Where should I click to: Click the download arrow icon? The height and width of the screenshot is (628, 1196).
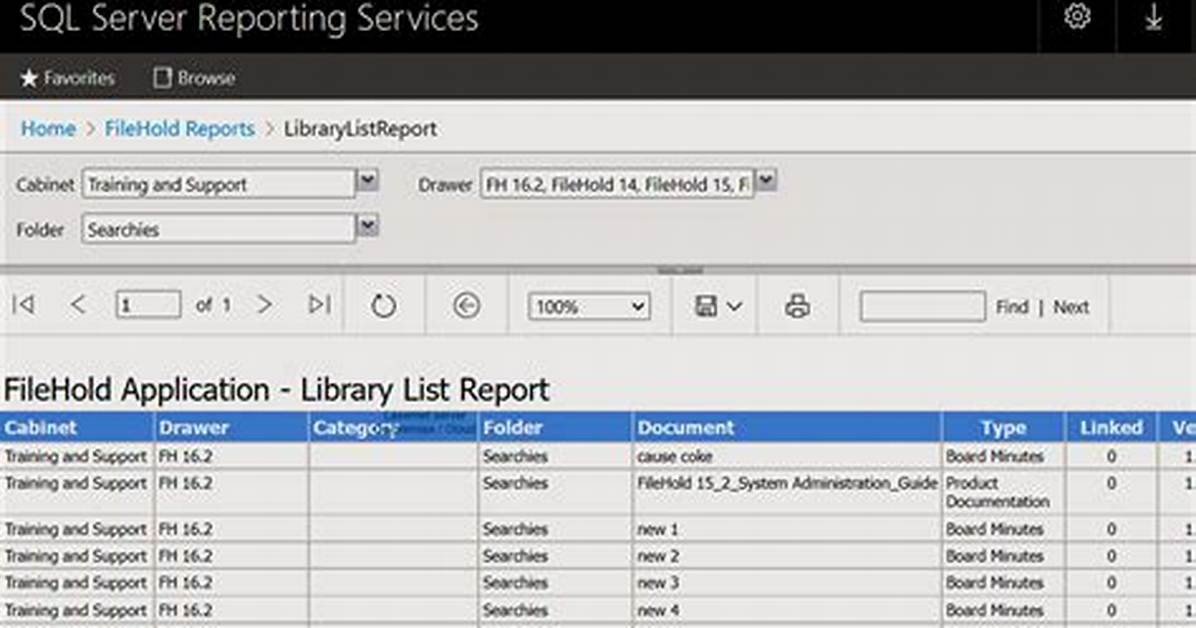click(1153, 17)
